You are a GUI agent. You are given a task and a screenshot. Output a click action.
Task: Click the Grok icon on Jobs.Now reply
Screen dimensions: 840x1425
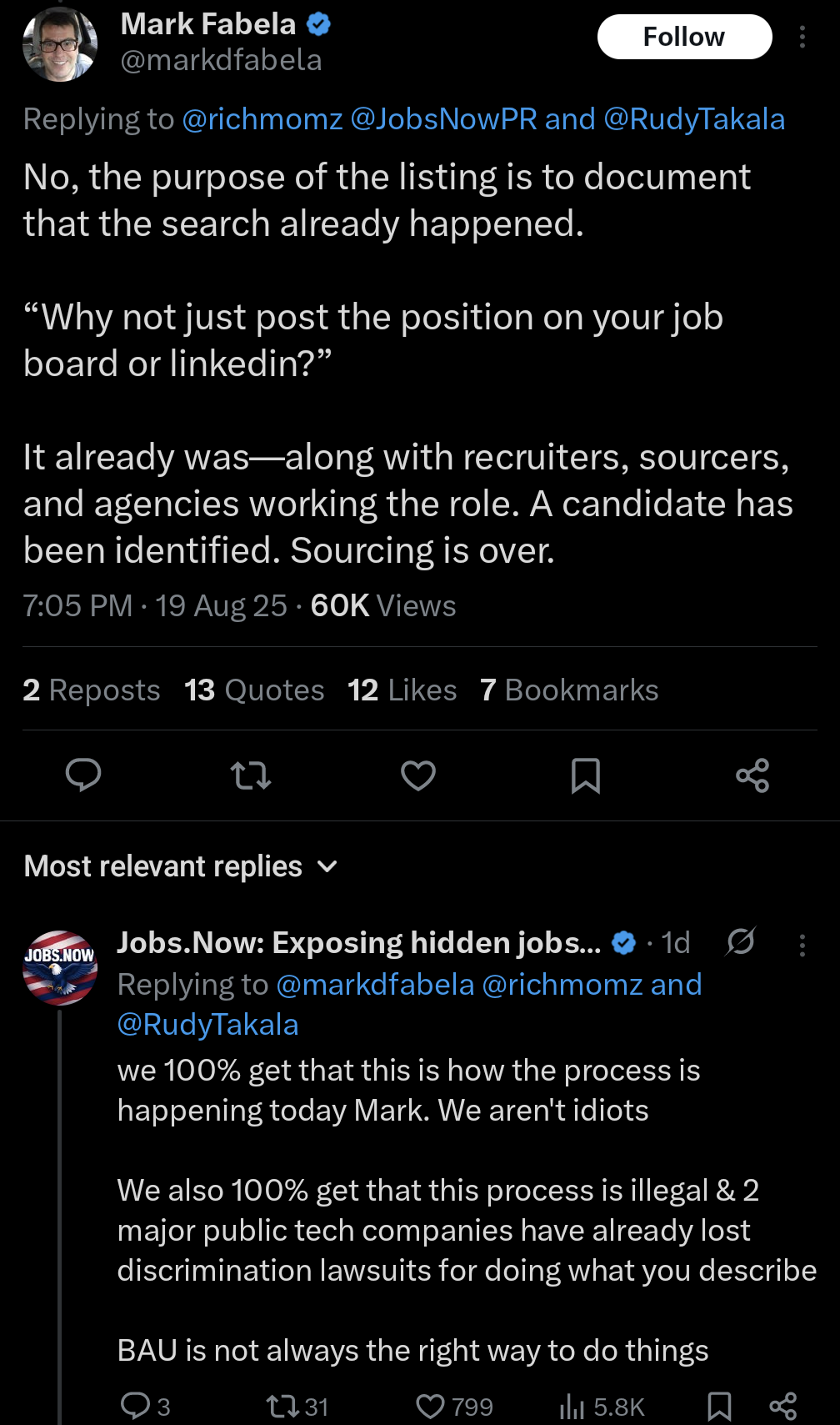pyautogui.click(x=740, y=941)
